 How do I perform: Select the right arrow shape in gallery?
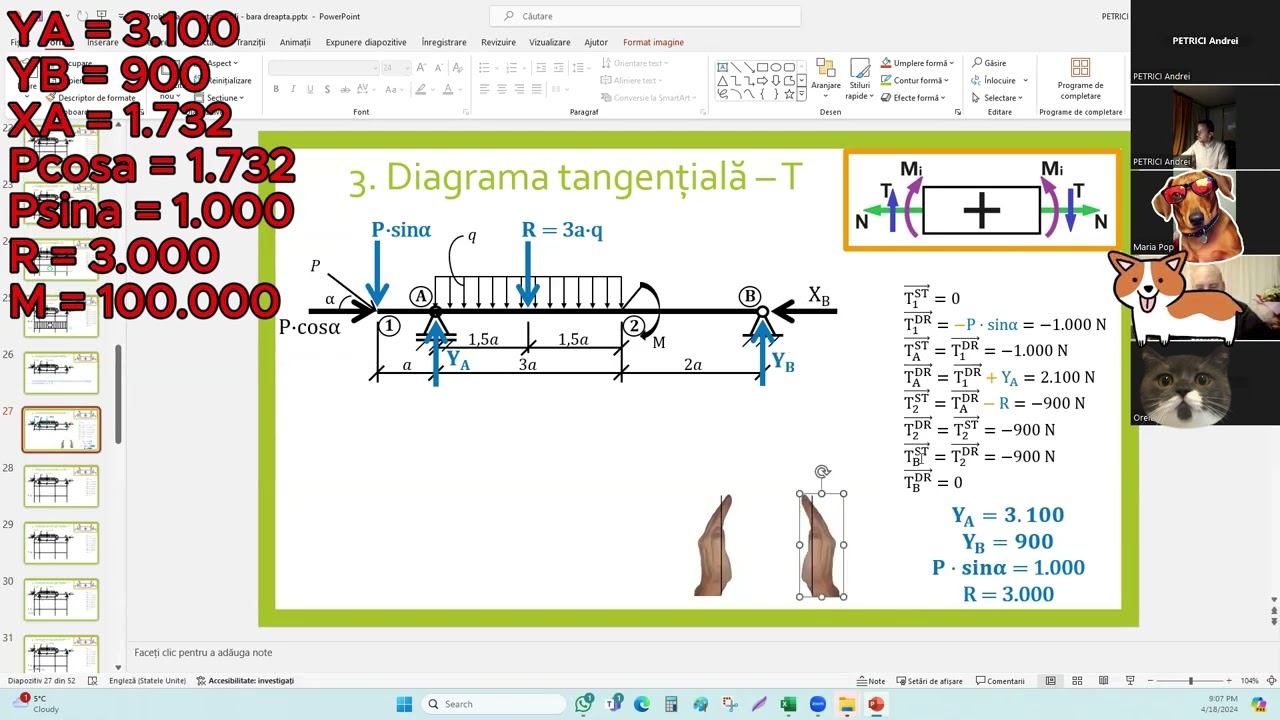762,81
